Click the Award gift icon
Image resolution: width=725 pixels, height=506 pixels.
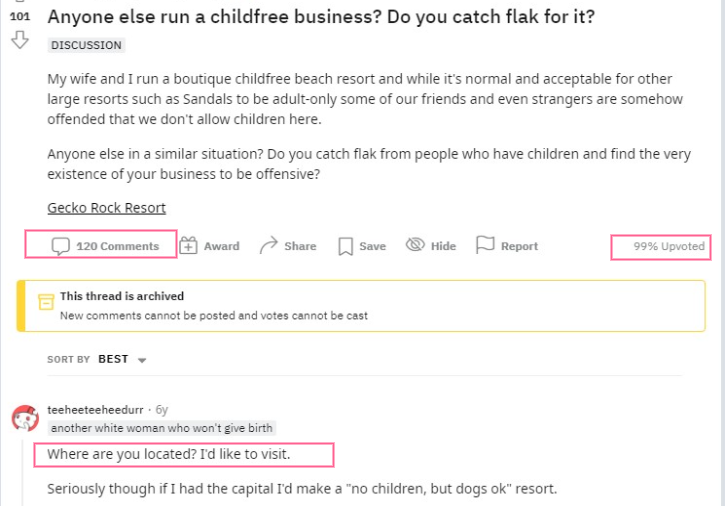pyautogui.click(x=189, y=246)
